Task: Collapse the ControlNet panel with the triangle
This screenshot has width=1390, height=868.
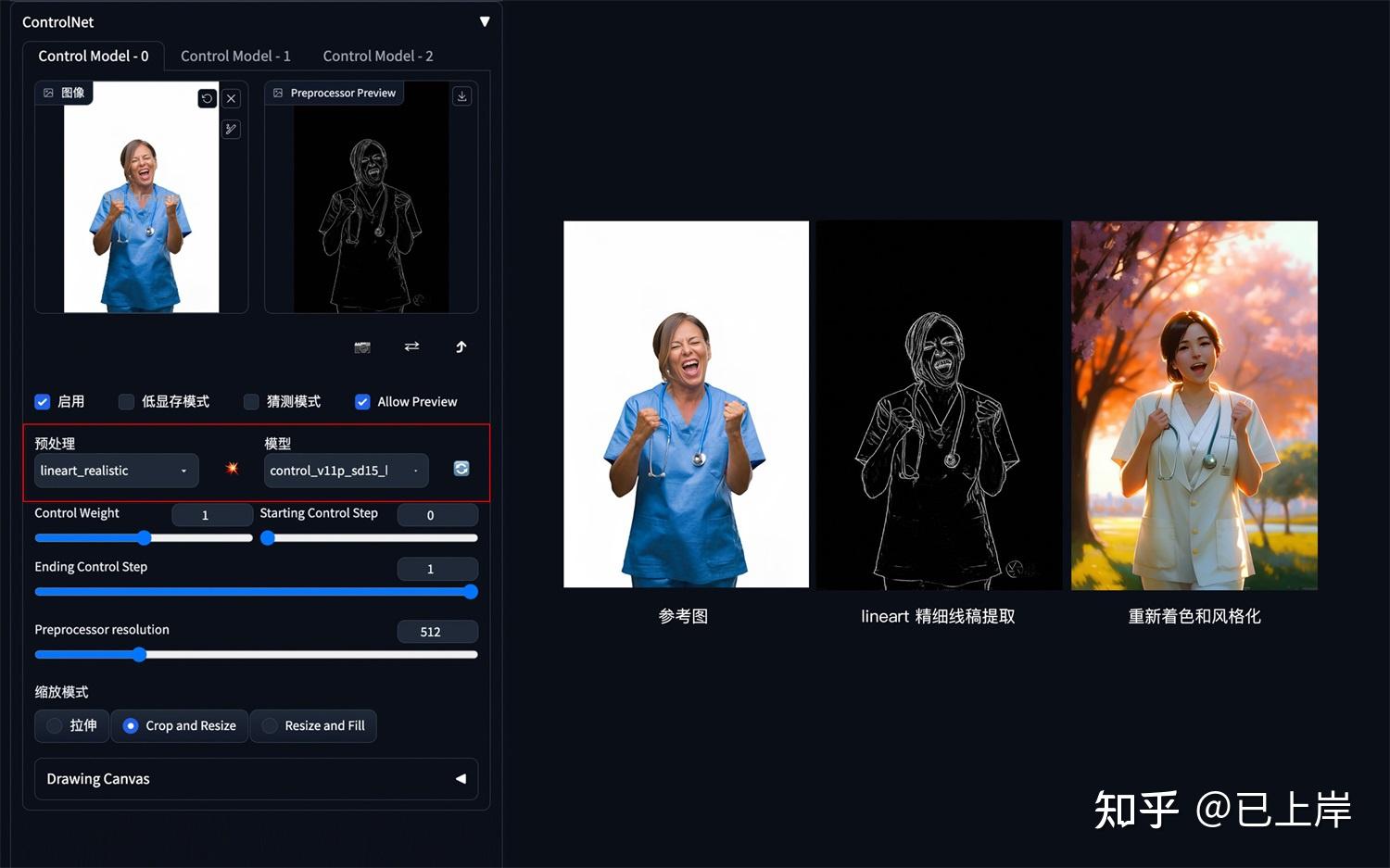Action: coord(485,20)
